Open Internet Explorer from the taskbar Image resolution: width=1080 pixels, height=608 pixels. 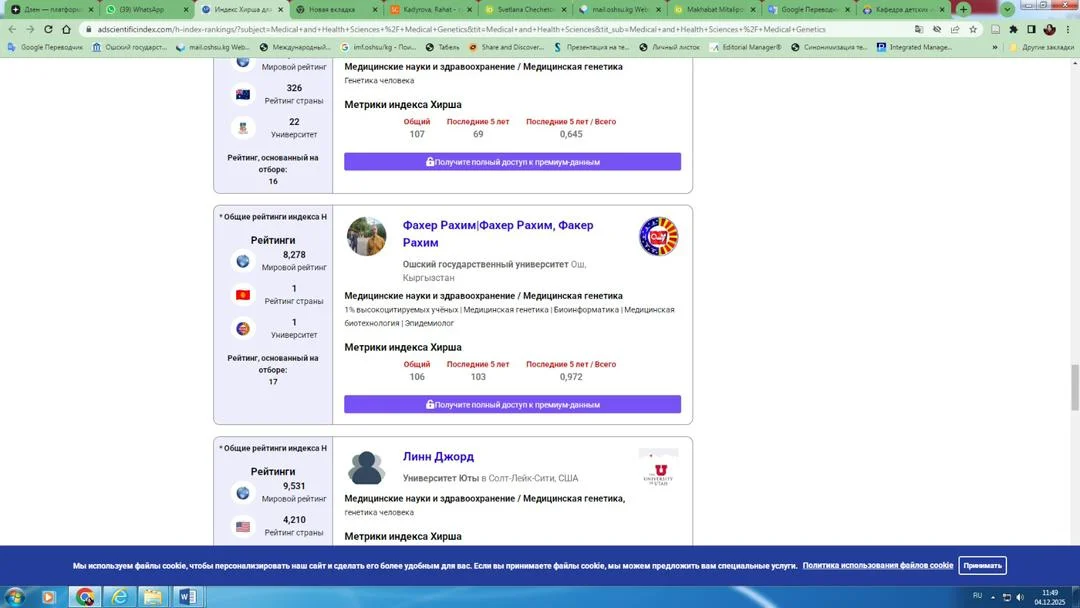pyautogui.click(x=119, y=597)
